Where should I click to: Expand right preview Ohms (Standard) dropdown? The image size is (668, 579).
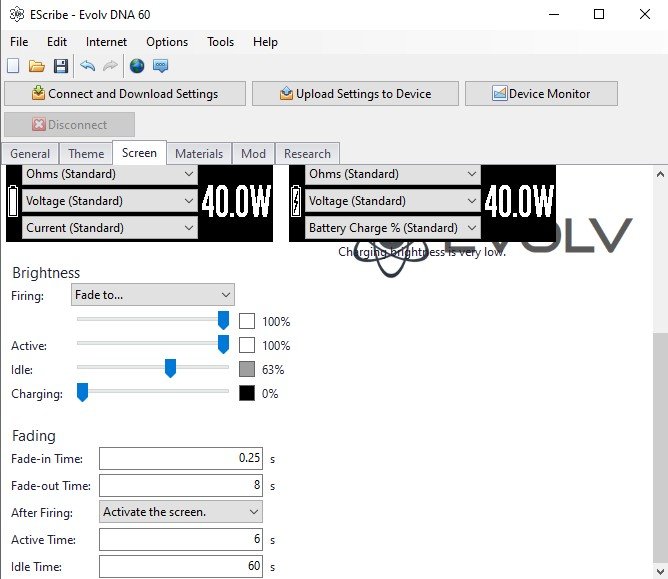tap(393, 174)
